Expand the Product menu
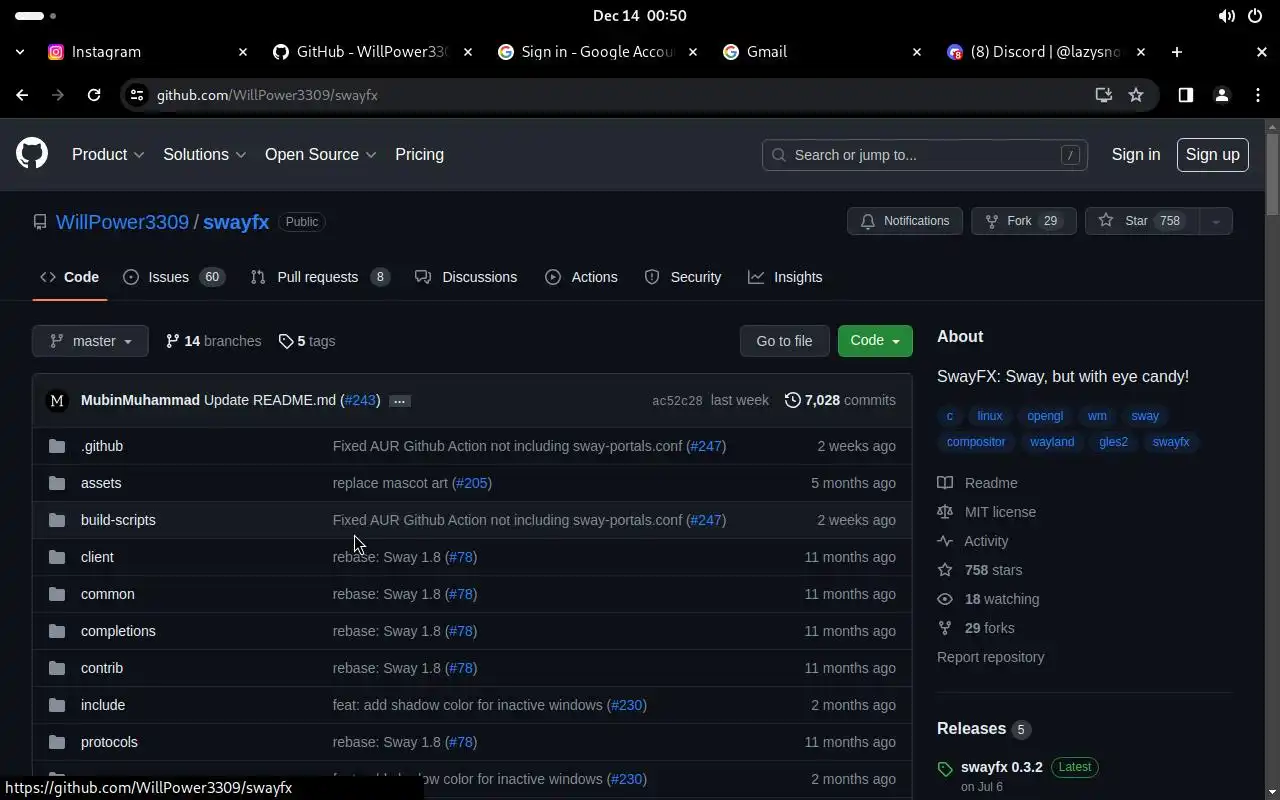 [x=108, y=155]
